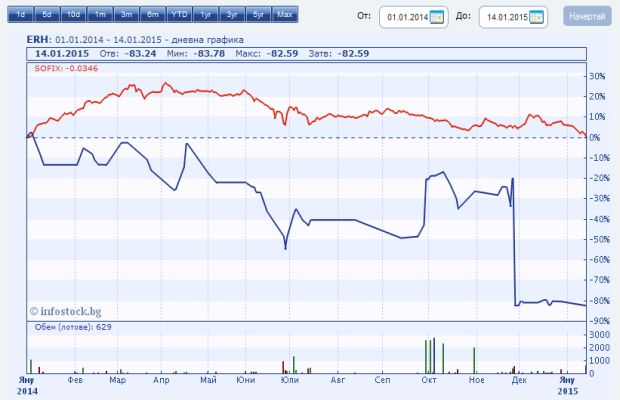Open calendar picker for start date
The height and width of the screenshot is (400, 620).
(437, 17)
